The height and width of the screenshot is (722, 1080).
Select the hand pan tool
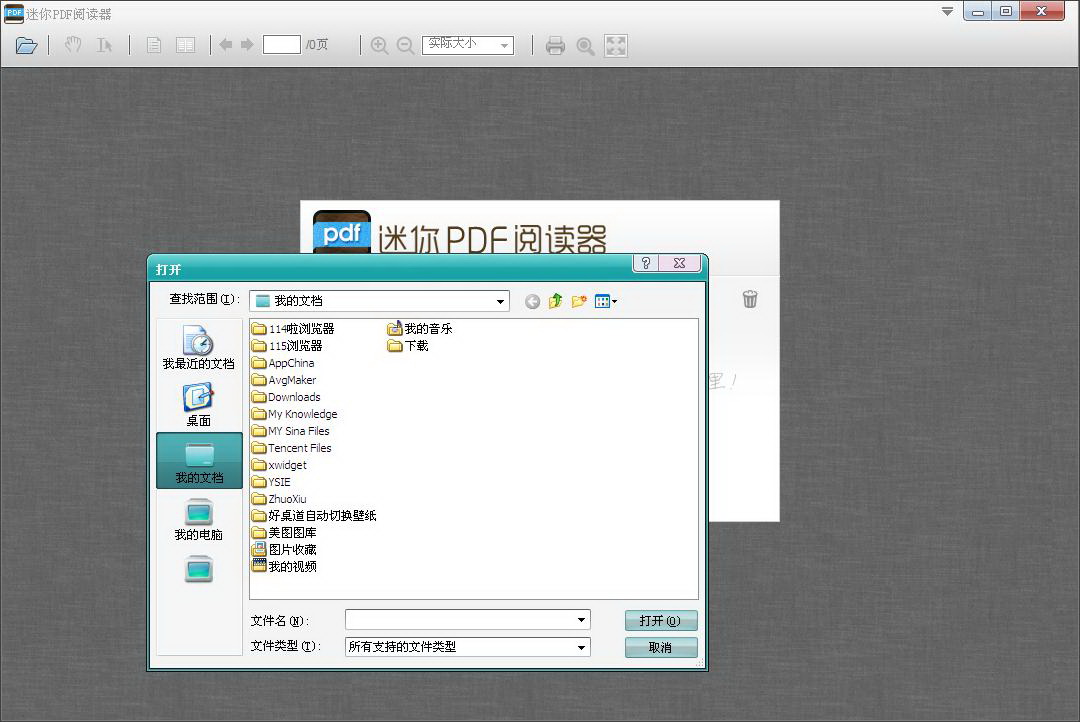pos(71,44)
